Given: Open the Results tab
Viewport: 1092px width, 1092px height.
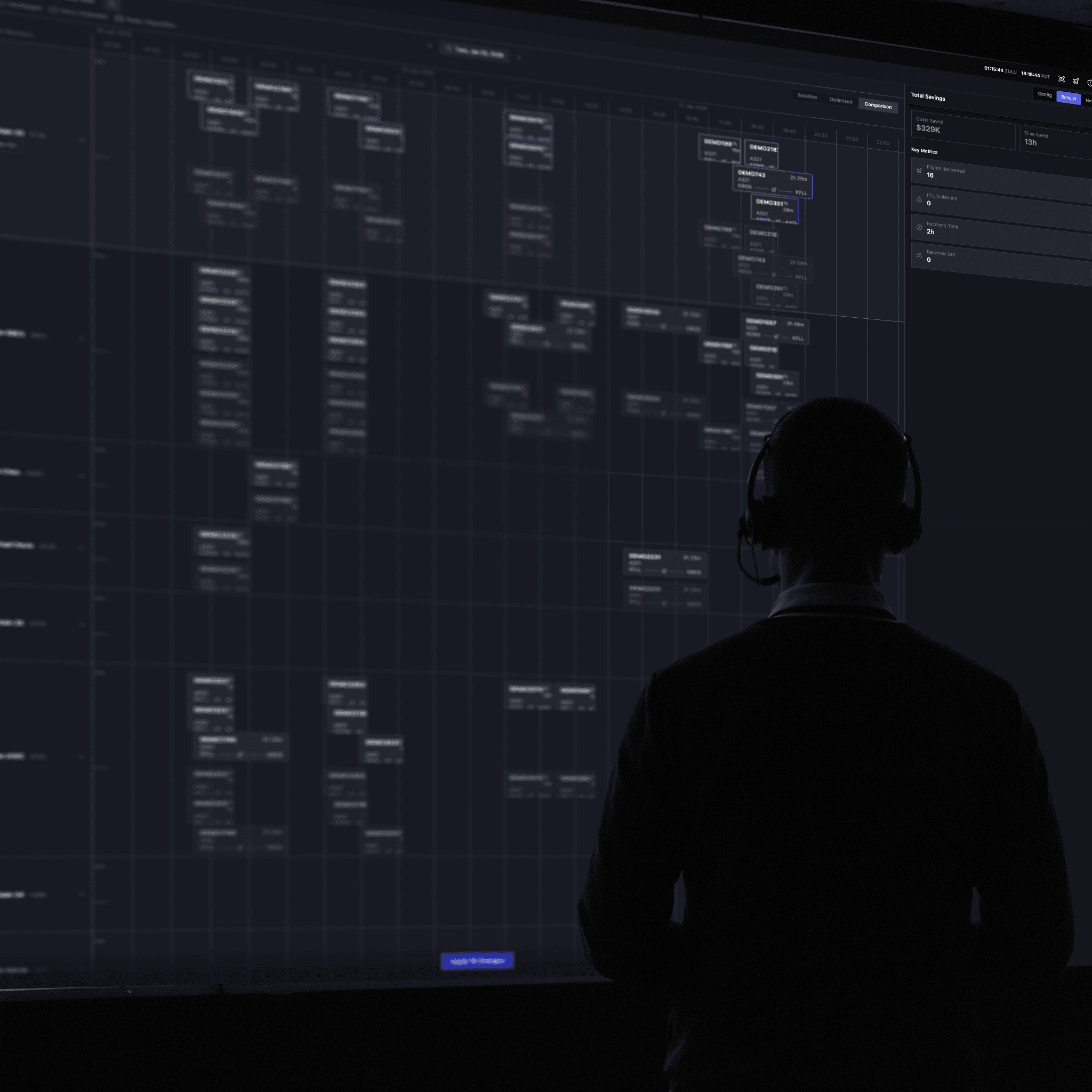Looking at the screenshot, I should point(1068,98).
